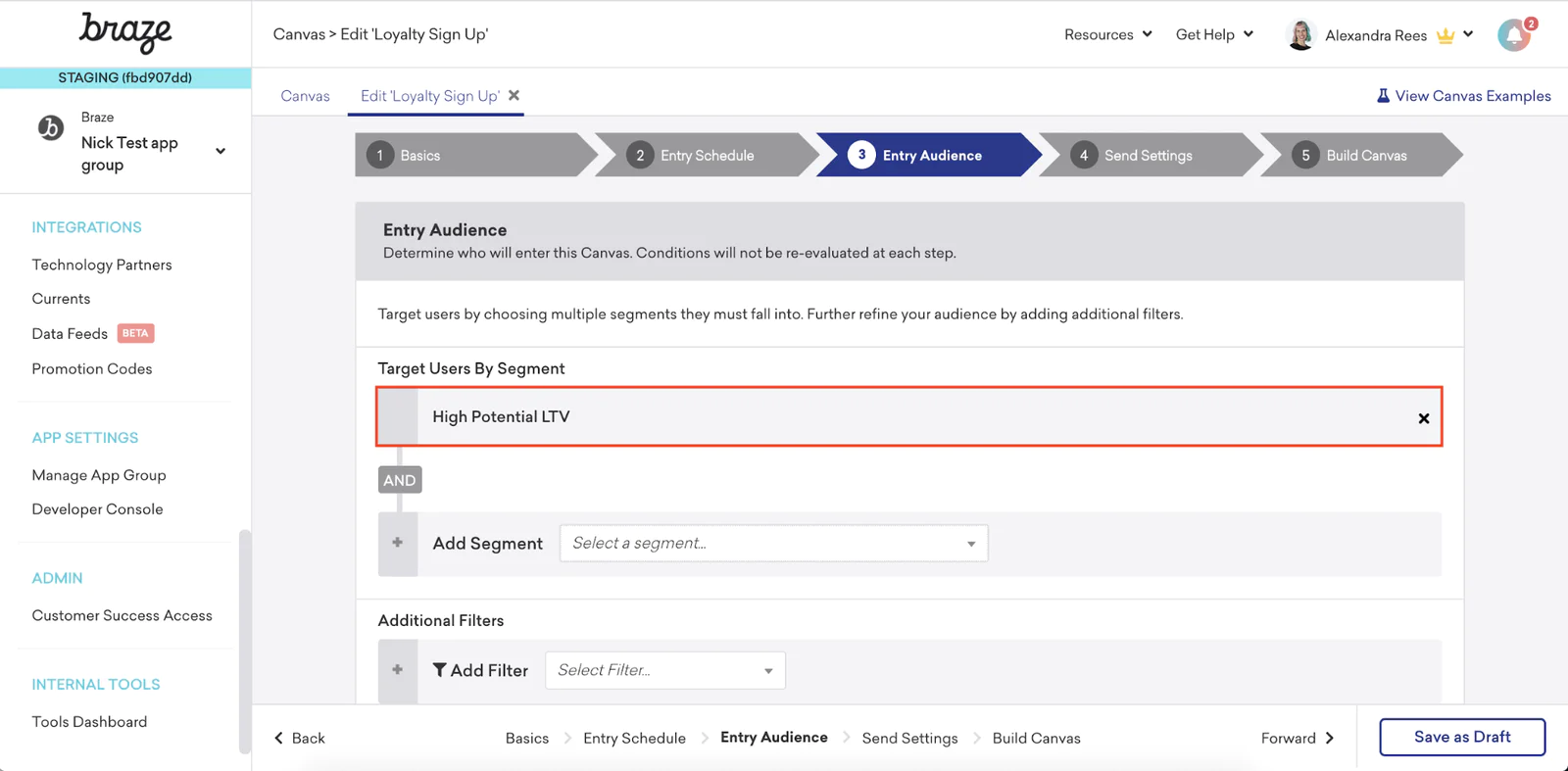Select the Entry Audience wizard step
This screenshot has height=771, width=1568.
929,155
